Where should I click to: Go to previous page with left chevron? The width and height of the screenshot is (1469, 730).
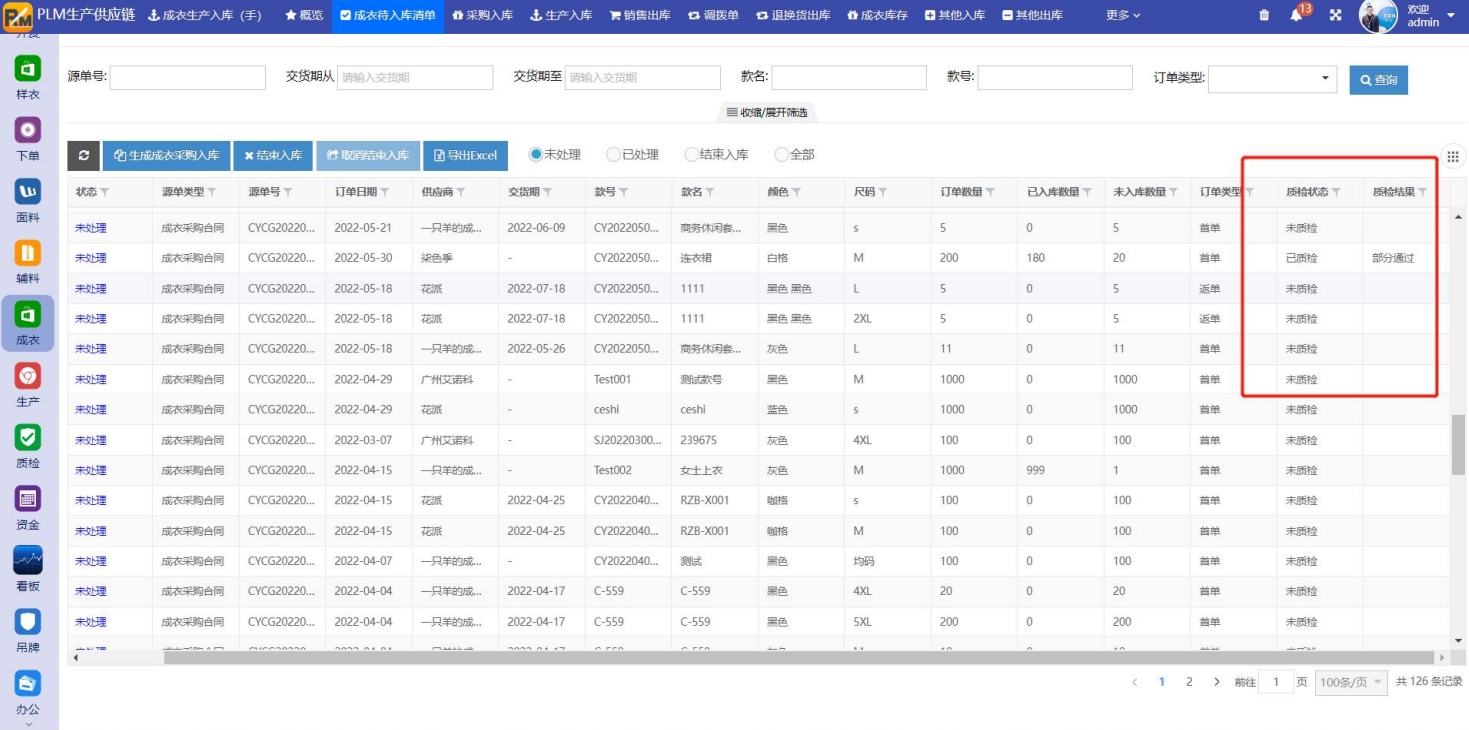(x=1135, y=682)
